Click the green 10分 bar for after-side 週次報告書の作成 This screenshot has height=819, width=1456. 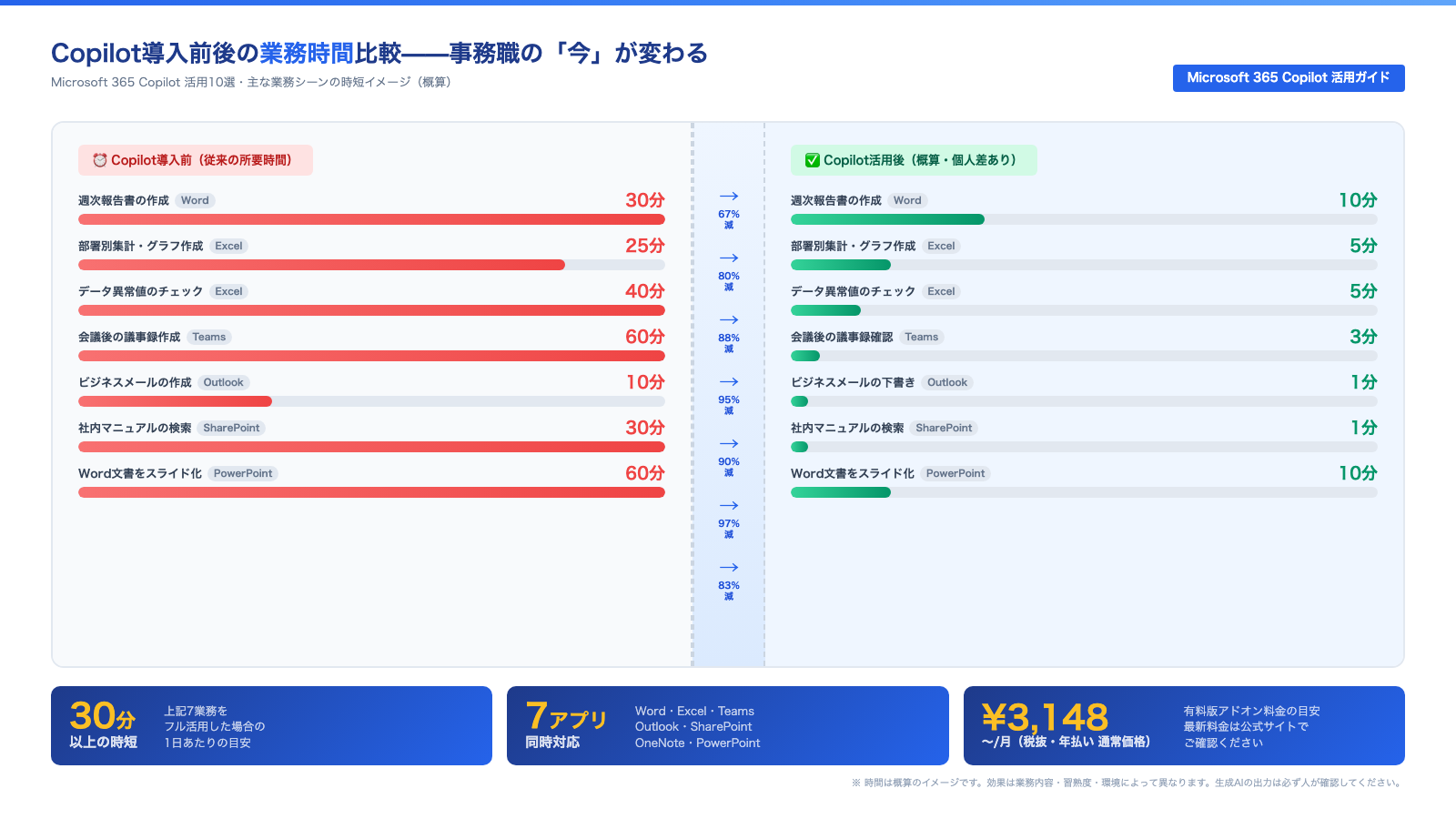tap(887, 219)
